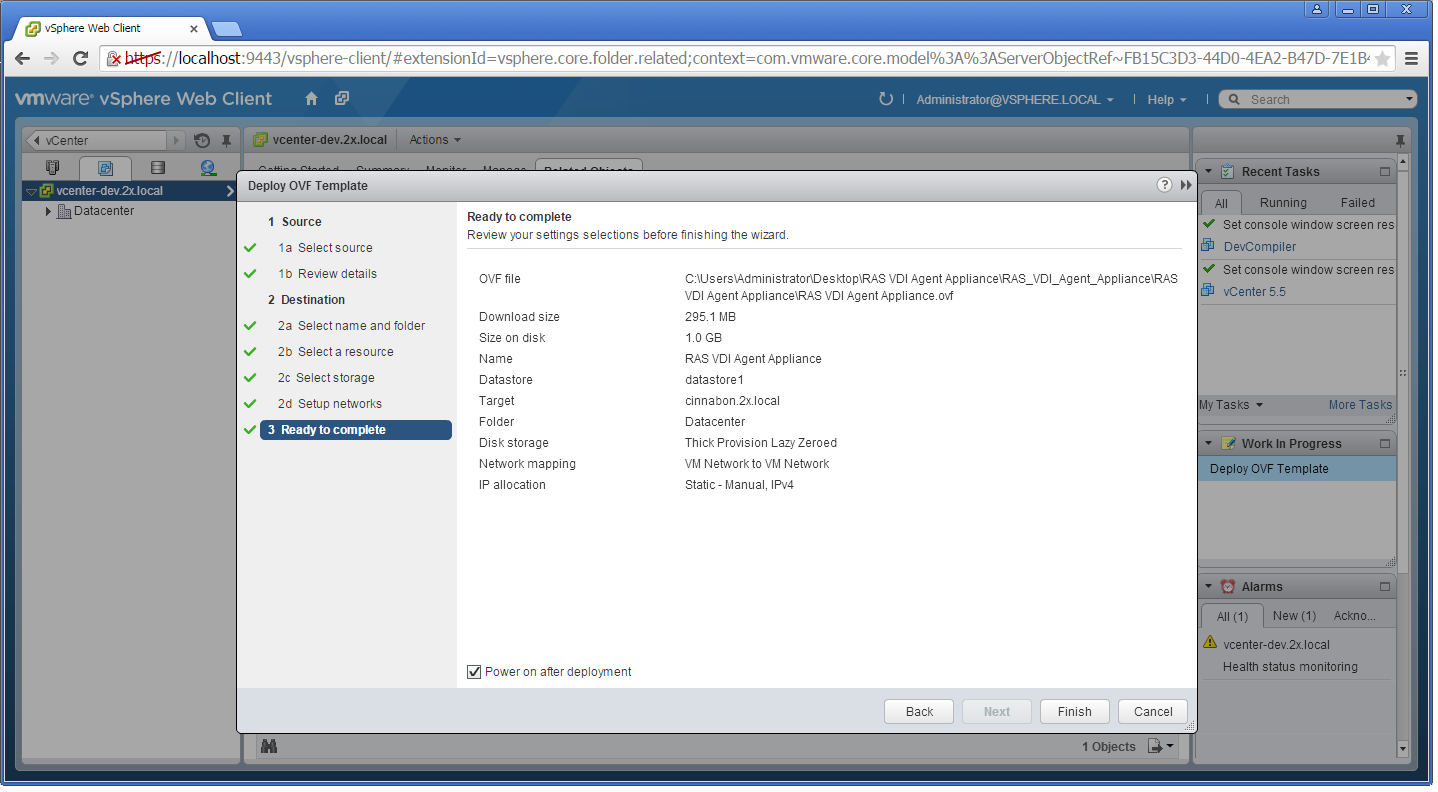
Task: Open the vCenter 5.5 task link
Action: point(1254,292)
